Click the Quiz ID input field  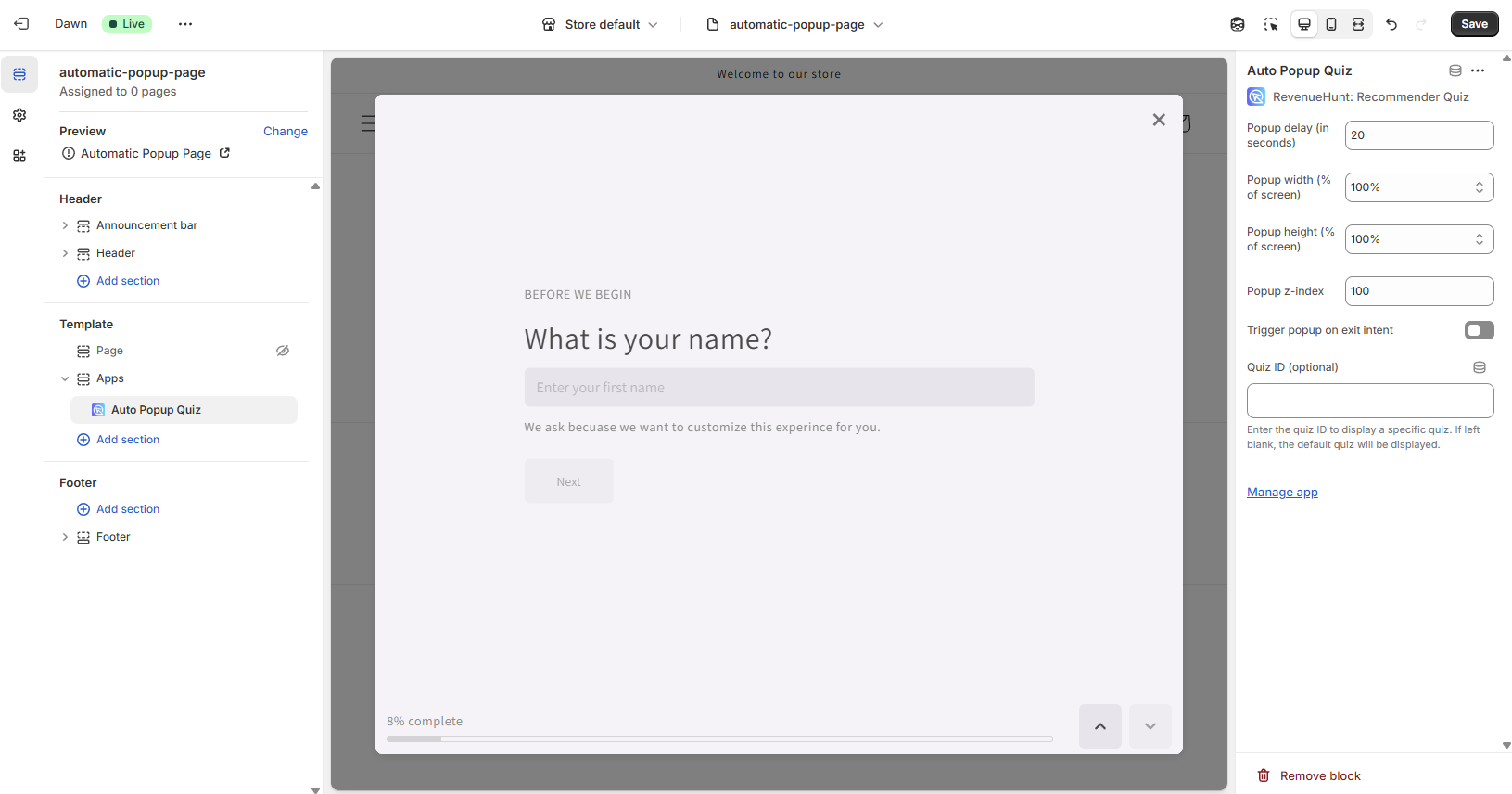coord(1369,401)
